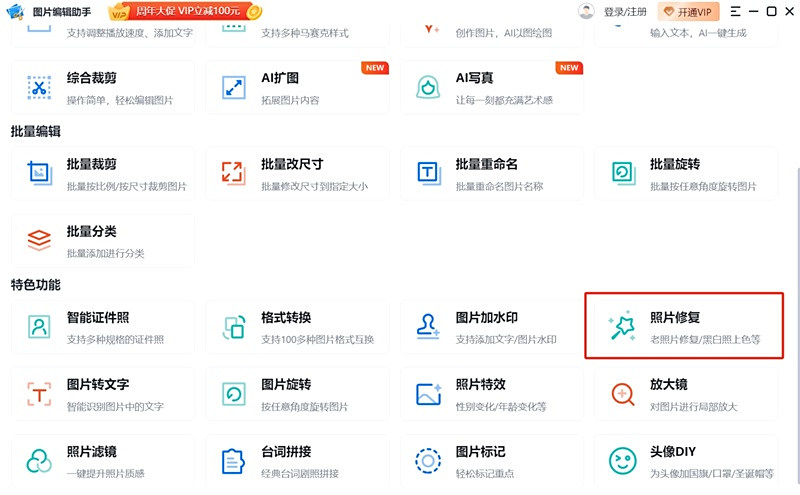This screenshot has height=495, width=800.
Task: Click the 格式转换 convert icon
Action: pos(234,327)
